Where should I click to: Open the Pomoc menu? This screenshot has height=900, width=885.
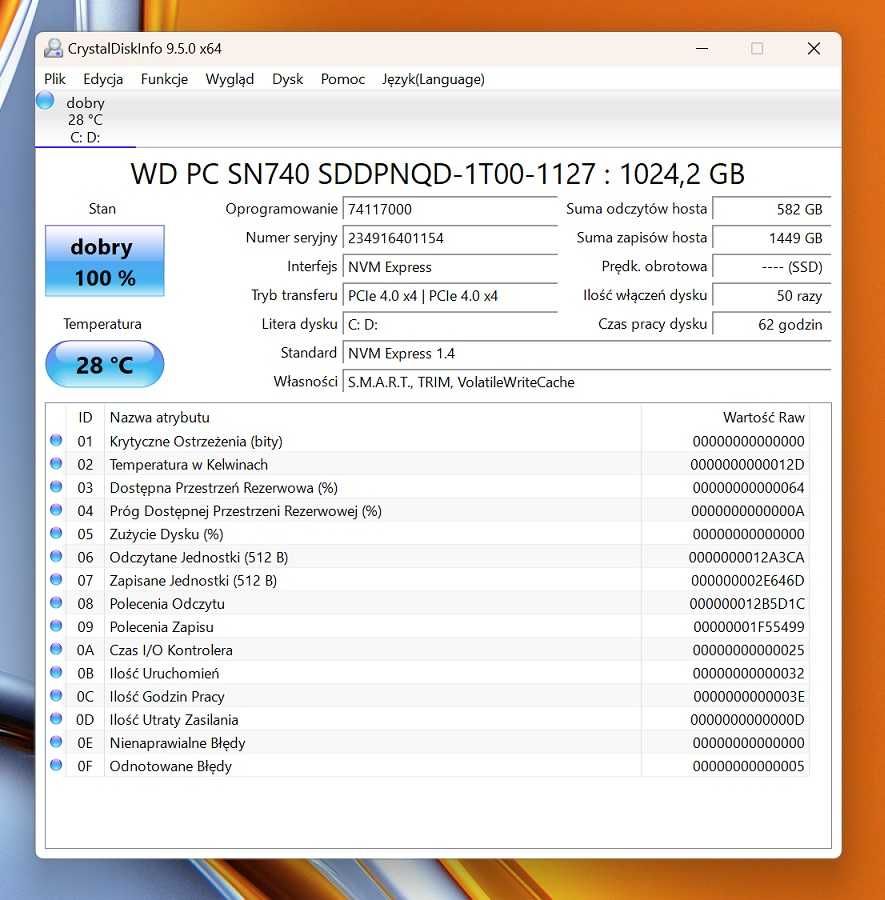pos(343,79)
